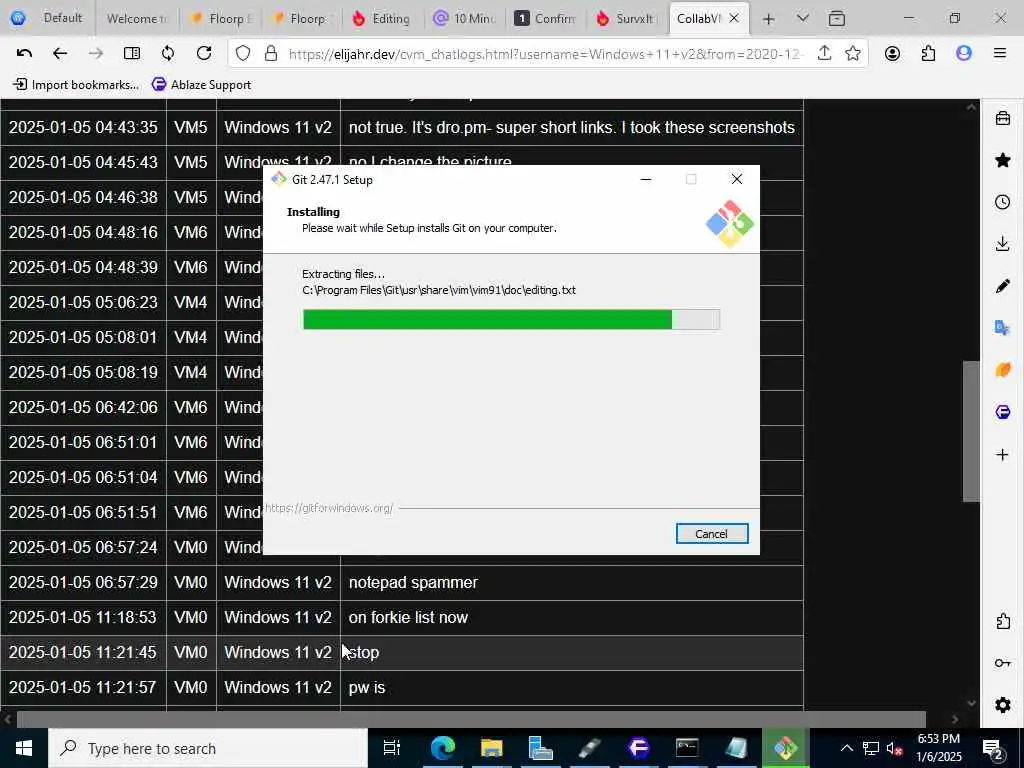Open the notes pencil in the sidebar
This screenshot has width=1024, height=768.
[1002, 286]
